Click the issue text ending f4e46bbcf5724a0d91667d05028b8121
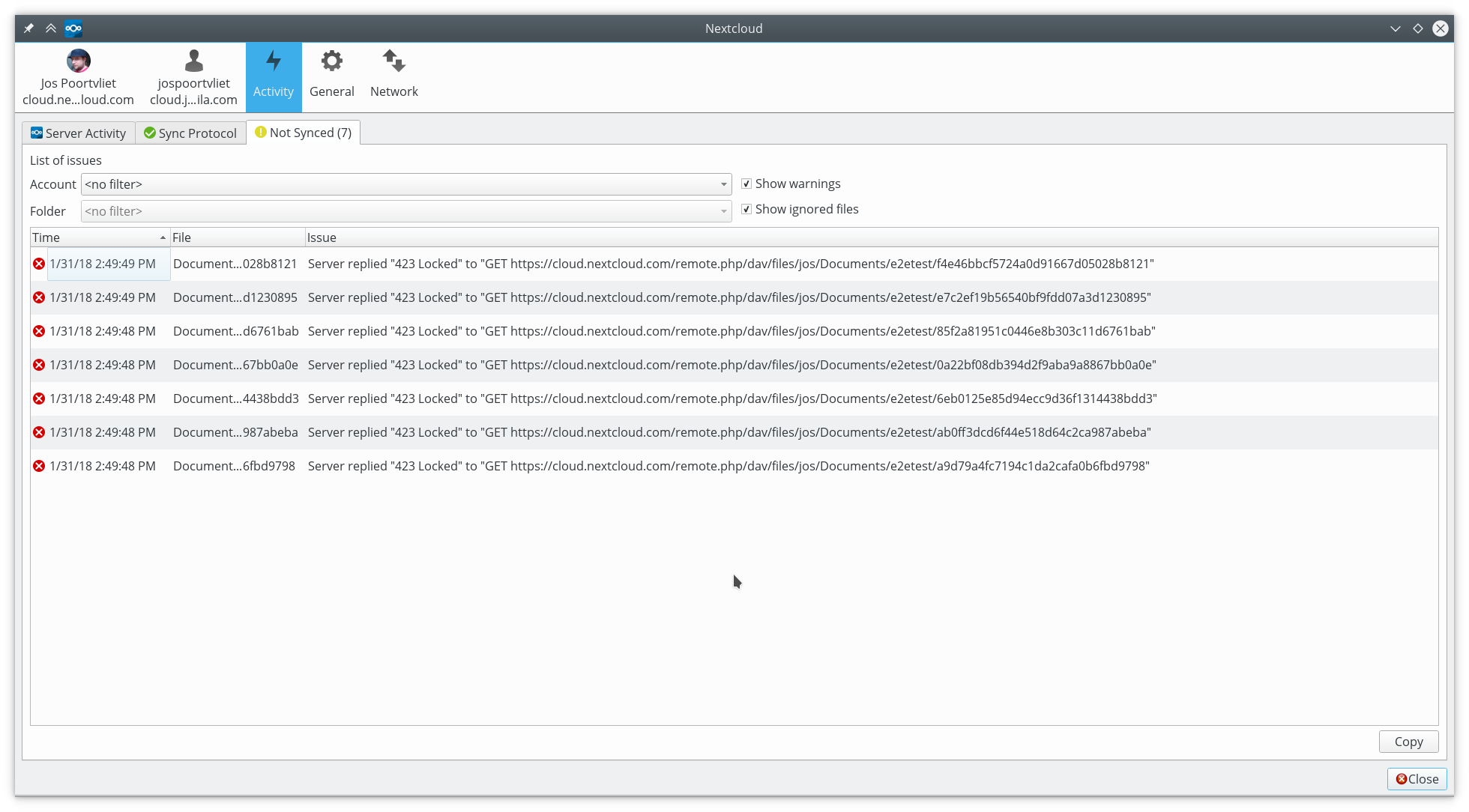The image size is (1469, 812). tap(731, 264)
